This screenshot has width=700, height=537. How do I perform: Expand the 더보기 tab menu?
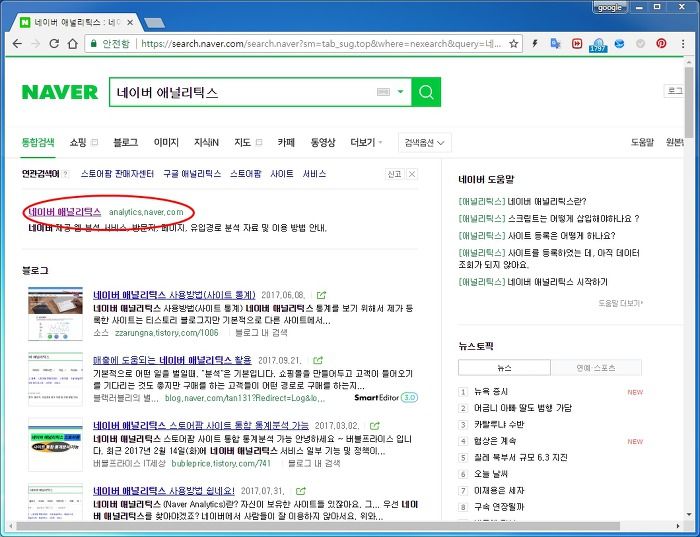pyautogui.click(x=367, y=142)
